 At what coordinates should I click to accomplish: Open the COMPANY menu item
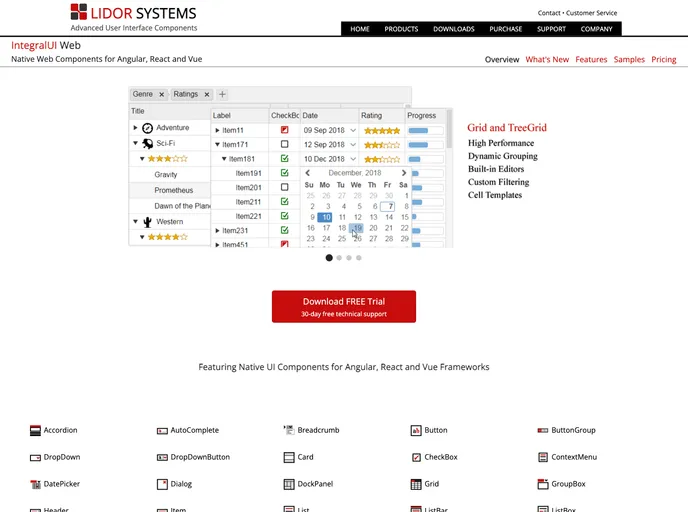[x=596, y=29]
